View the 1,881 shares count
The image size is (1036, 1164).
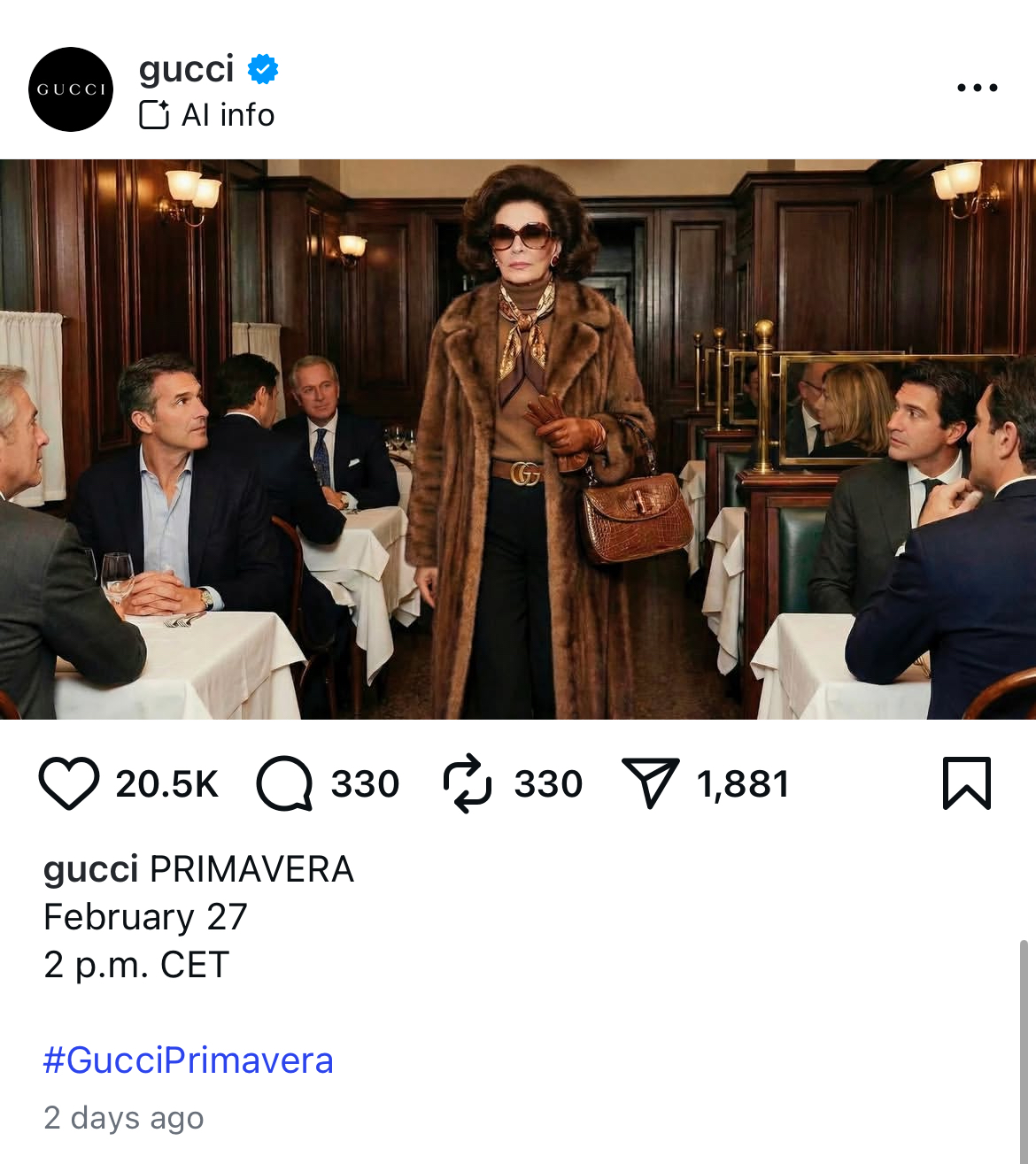click(x=743, y=784)
